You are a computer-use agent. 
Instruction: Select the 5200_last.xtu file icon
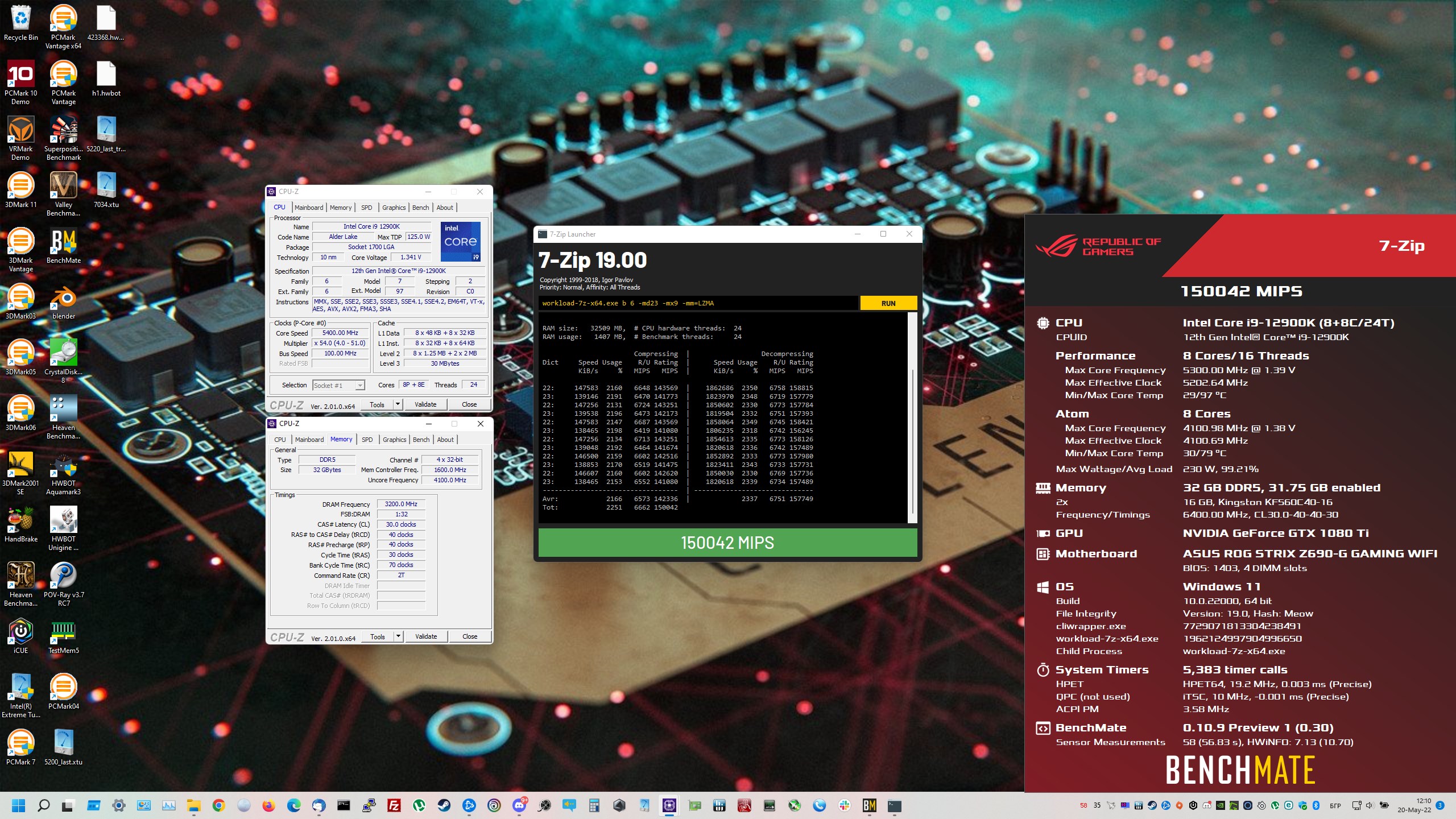point(63,747)
